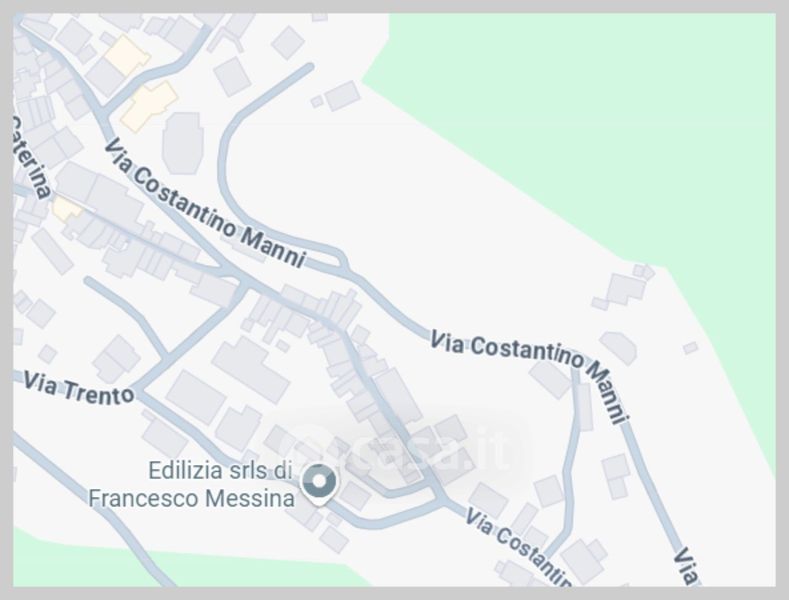
Task: Select the largest yellow highlighted building
Action: [x=149, y=106]
